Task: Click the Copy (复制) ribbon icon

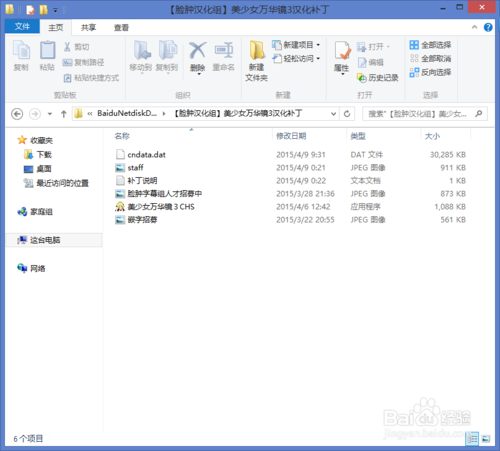Action: point(21,55)
